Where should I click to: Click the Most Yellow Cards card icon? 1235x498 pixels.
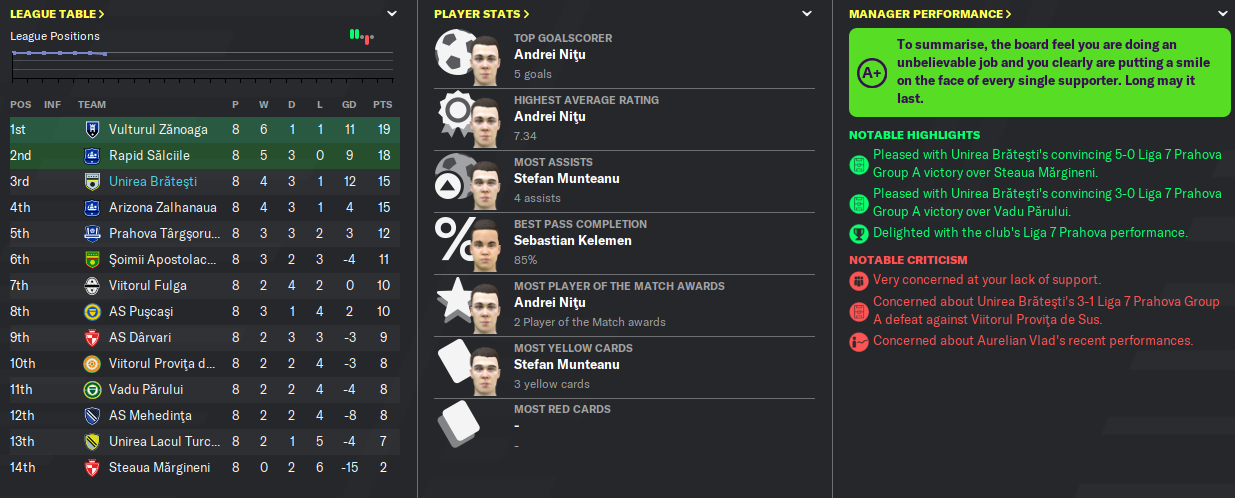coord(453,367)
